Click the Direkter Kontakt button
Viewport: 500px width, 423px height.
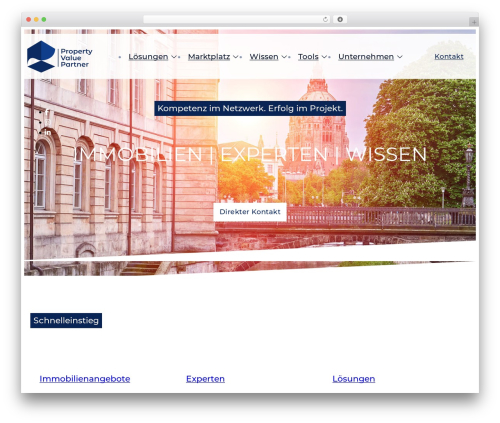pyautogui.click(x=250, y=212)
